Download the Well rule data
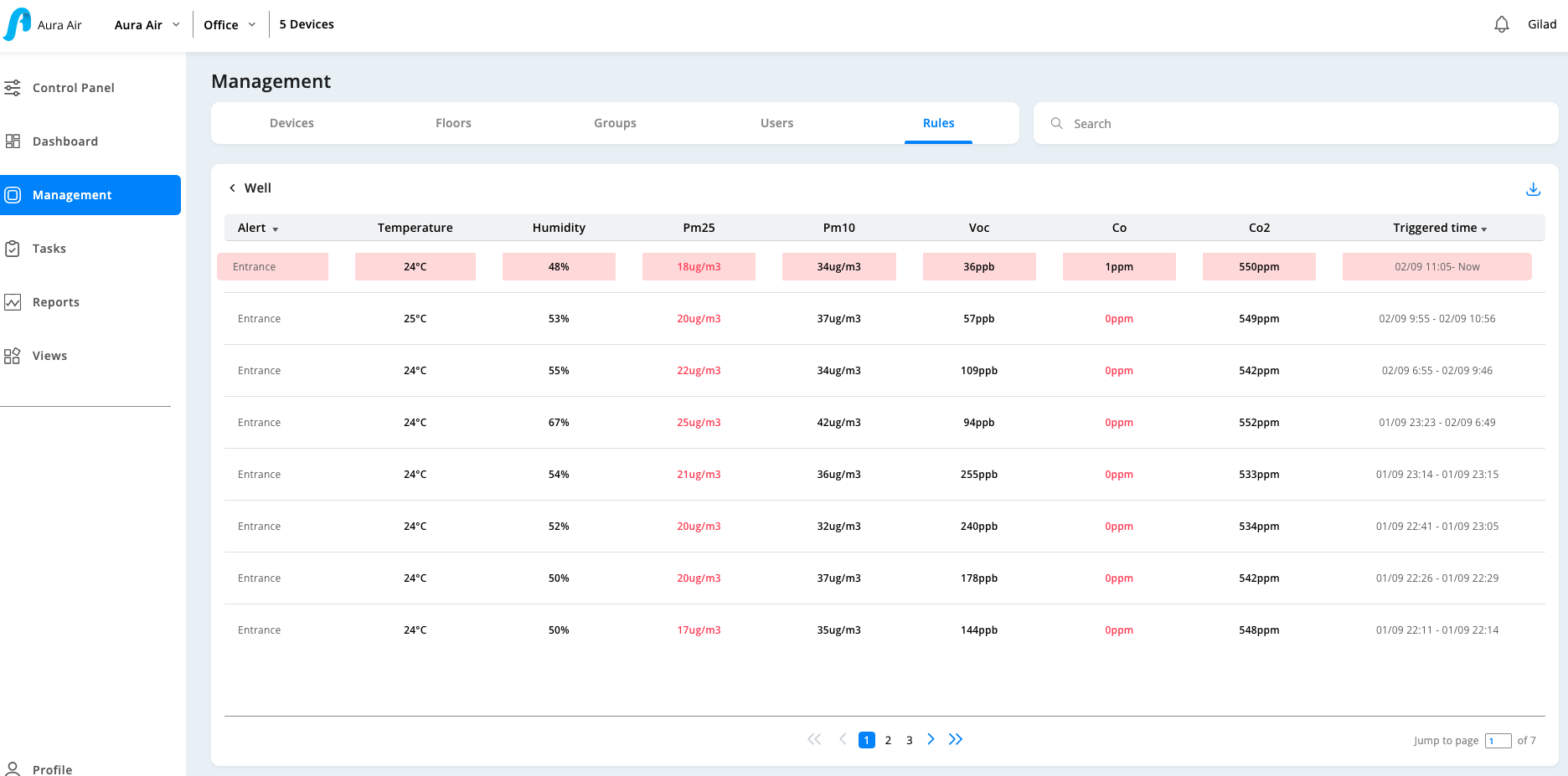This screenshot has height=776, width=1568. coord(1533,189)
